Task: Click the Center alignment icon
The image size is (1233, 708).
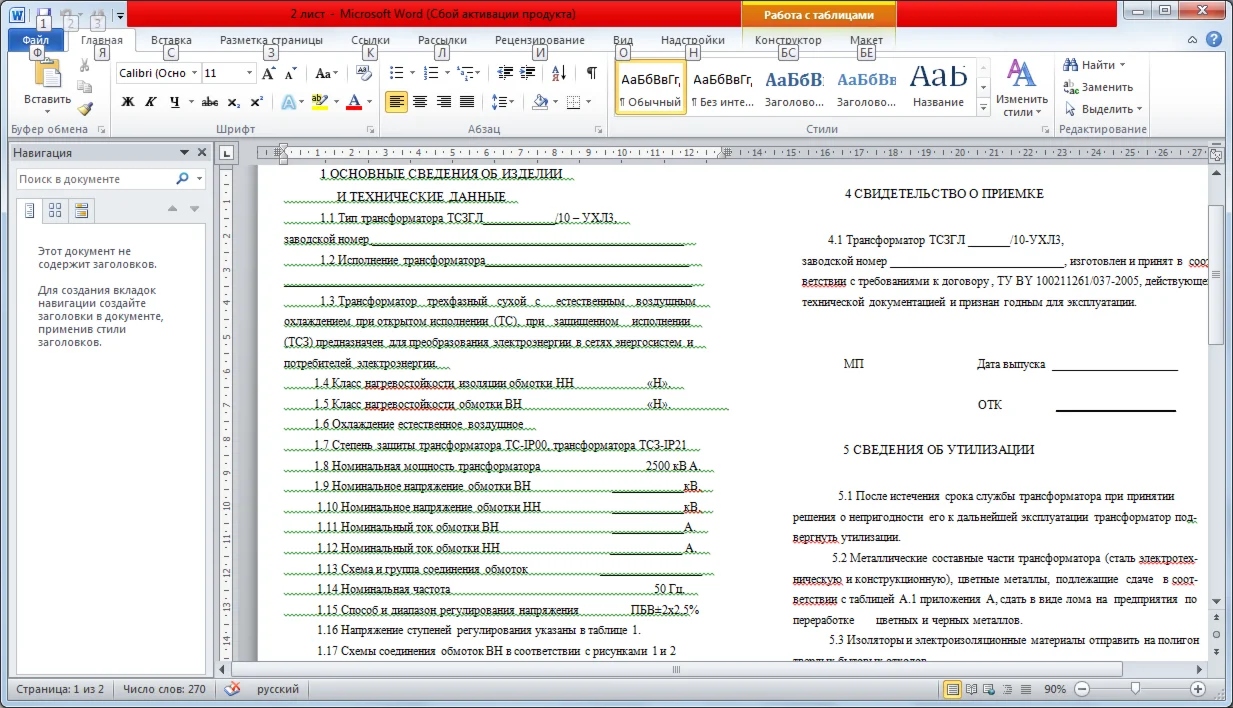Action: point(420,102)
